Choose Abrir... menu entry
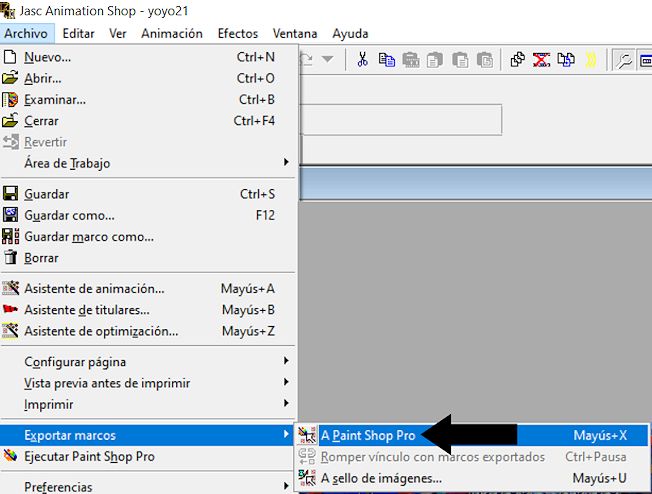 [148, 78]
